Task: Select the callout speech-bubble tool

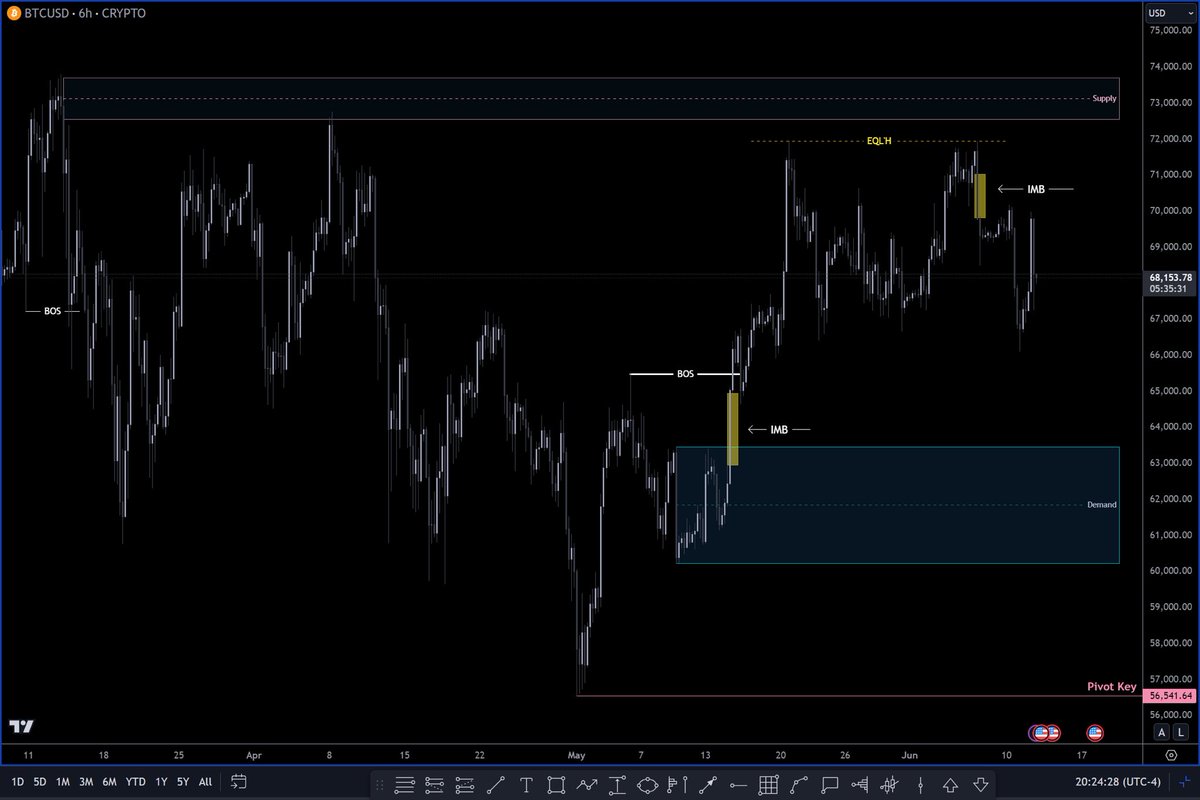Action: 829,783
